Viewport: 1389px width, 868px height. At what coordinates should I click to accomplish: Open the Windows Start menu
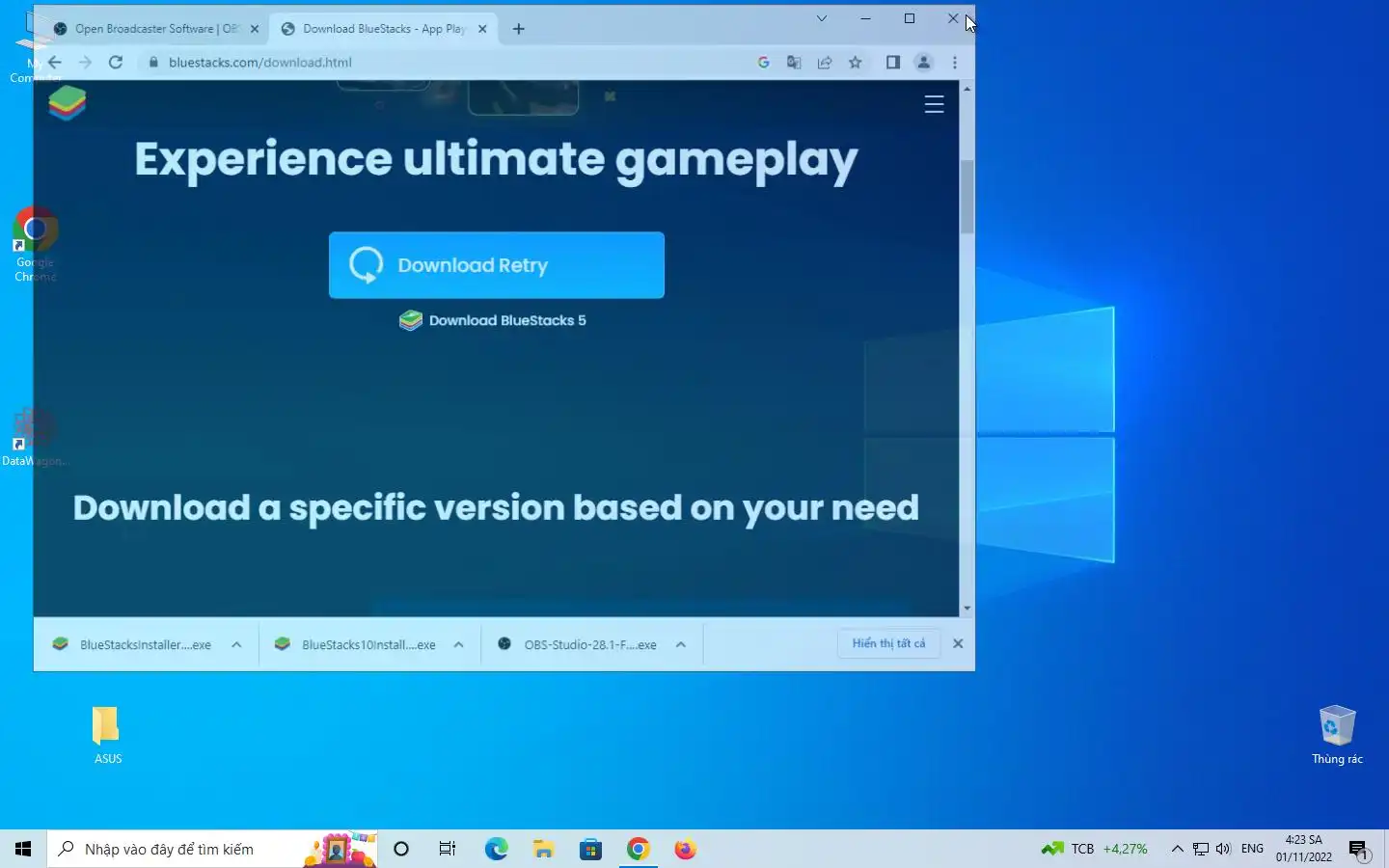[23, 849]
